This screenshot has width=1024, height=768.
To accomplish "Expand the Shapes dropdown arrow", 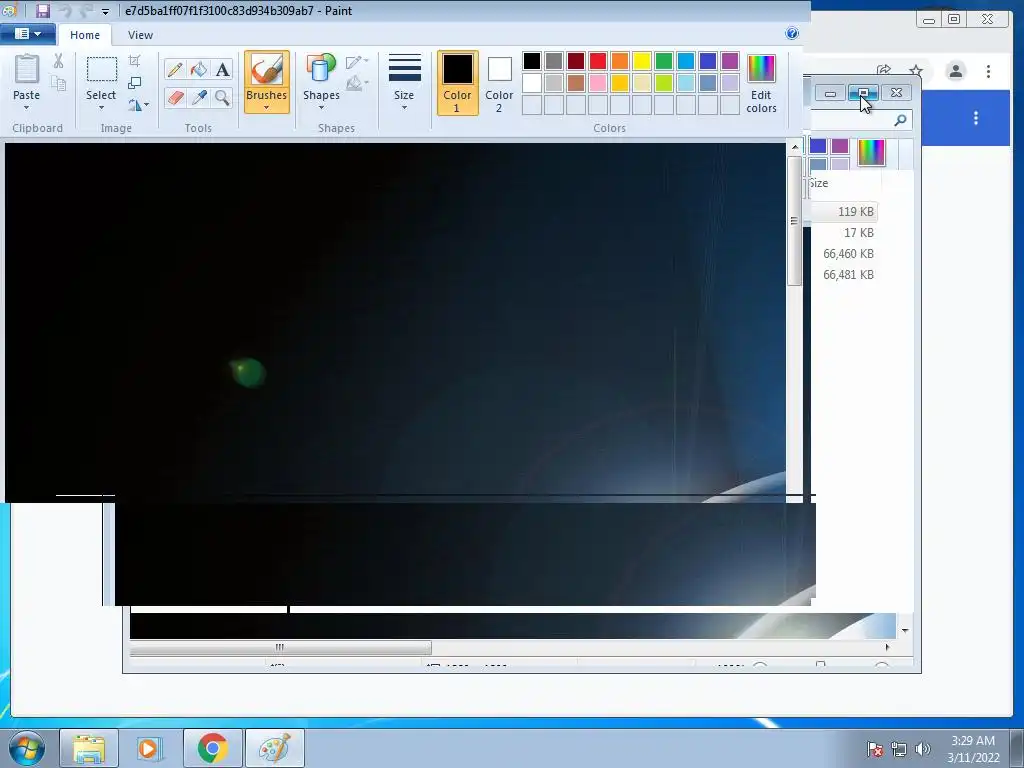I will 321,108.
